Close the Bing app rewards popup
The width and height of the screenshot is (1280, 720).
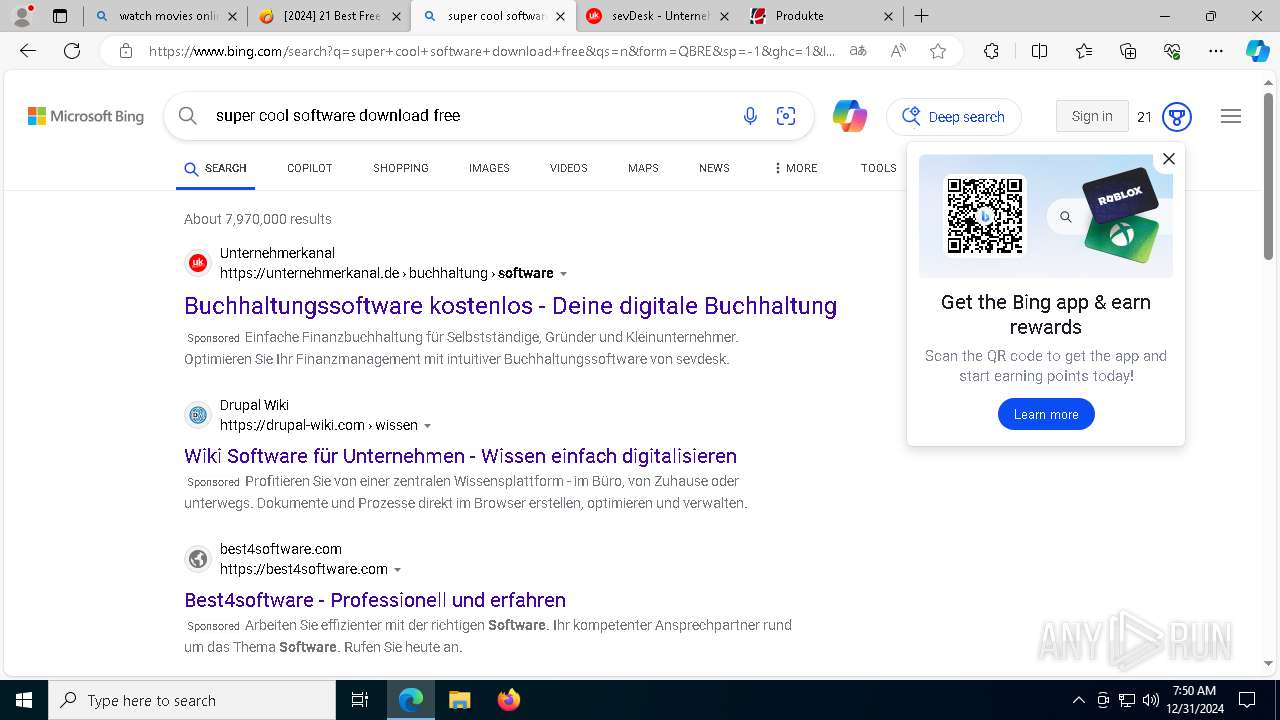click(1168, 158)
